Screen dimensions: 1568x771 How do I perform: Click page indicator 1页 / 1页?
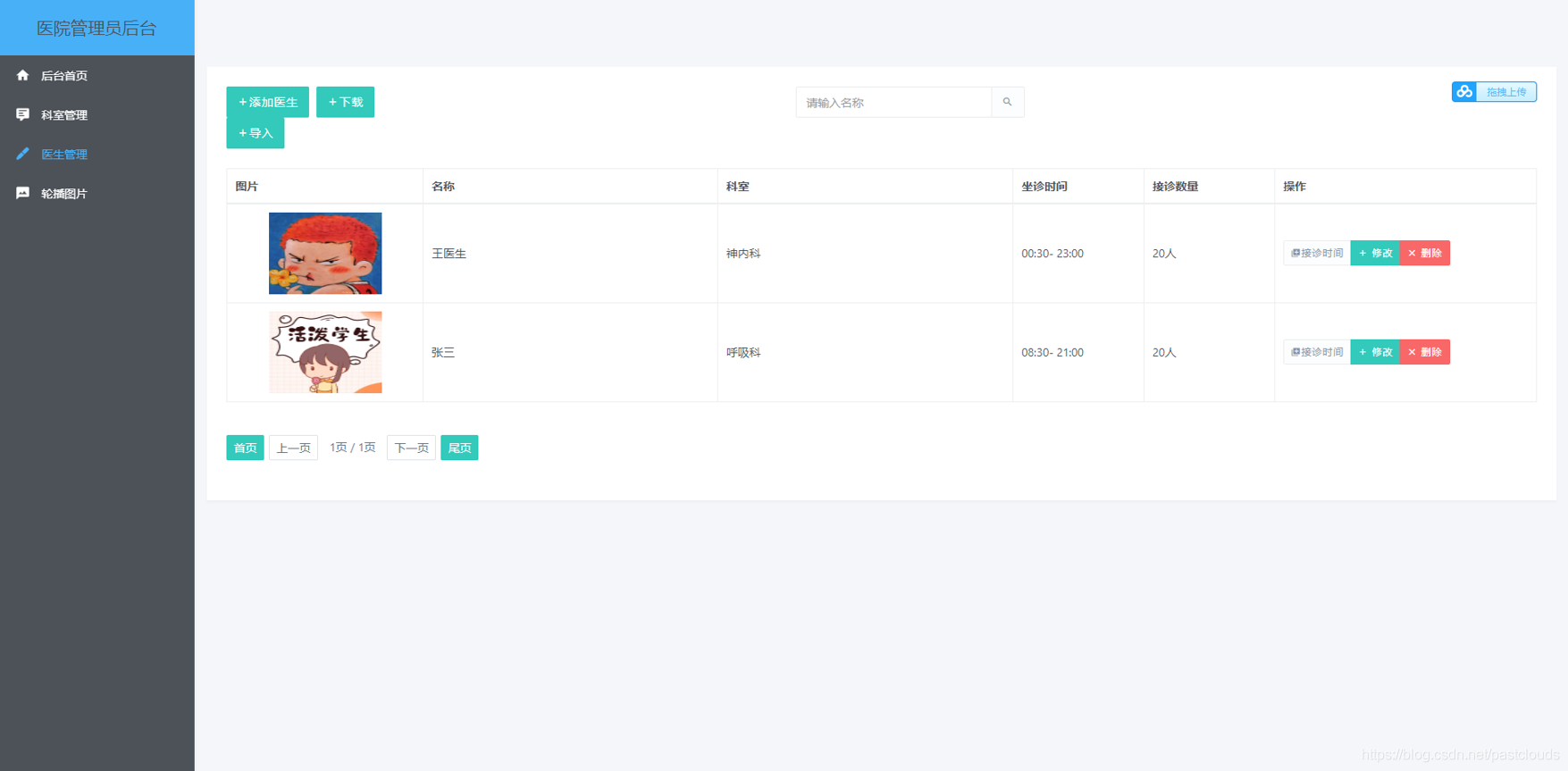352,448
